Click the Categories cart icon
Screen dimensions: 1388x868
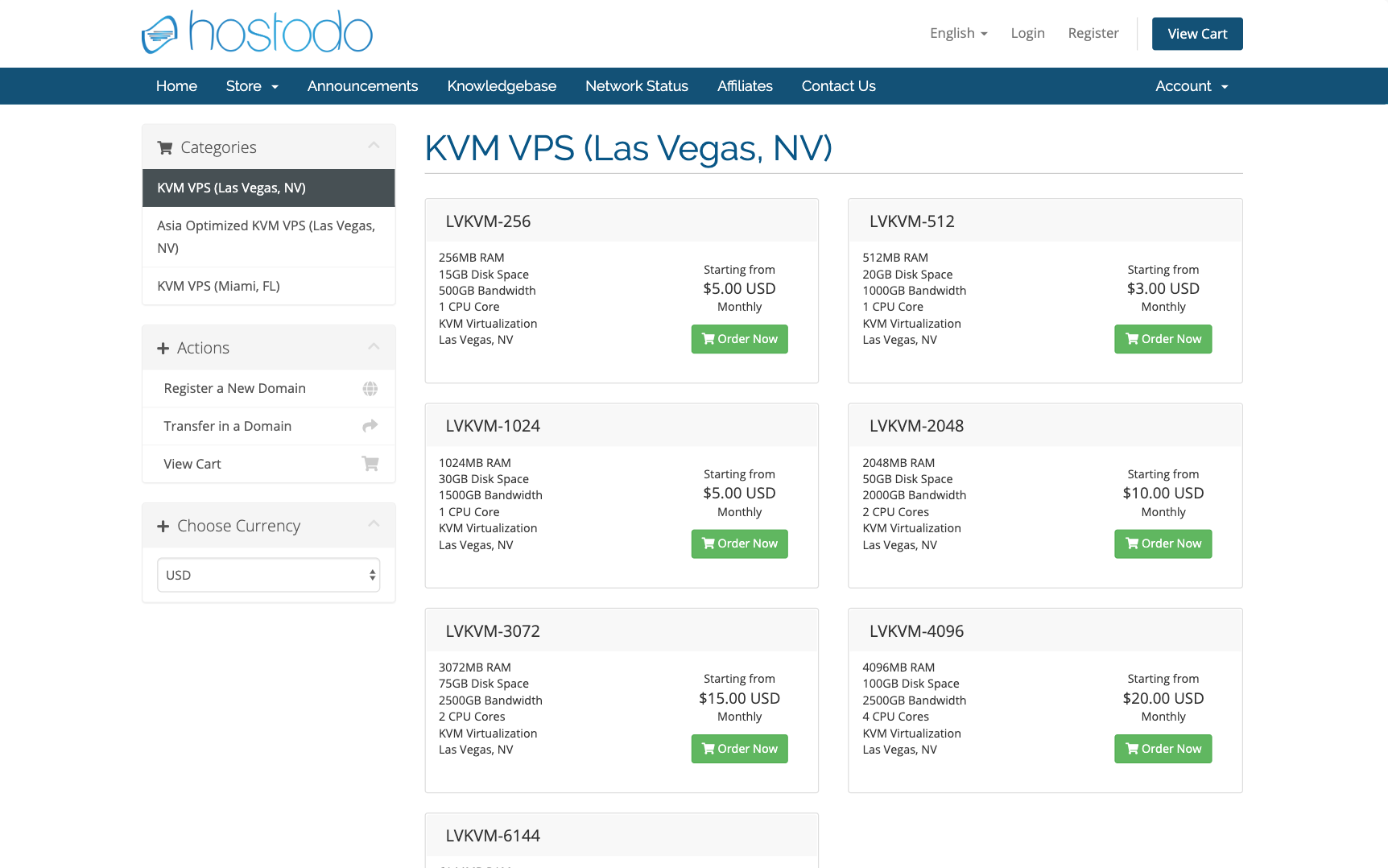165,147
